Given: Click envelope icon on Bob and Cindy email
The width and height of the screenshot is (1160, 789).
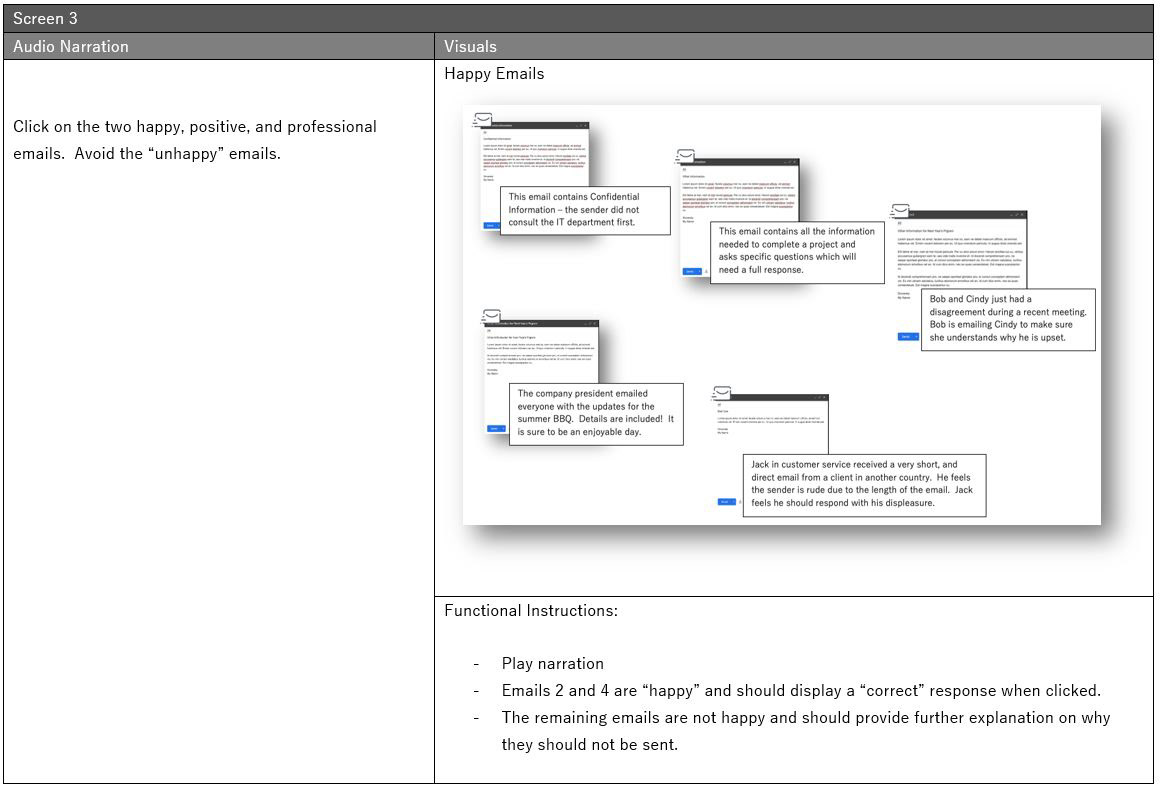Looking at the screenshot, I should 900,211.
